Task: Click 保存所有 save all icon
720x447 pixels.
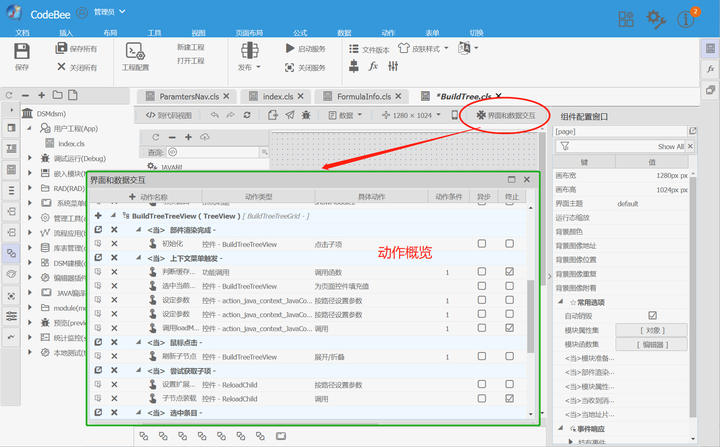Action: (x=61, y=48)
